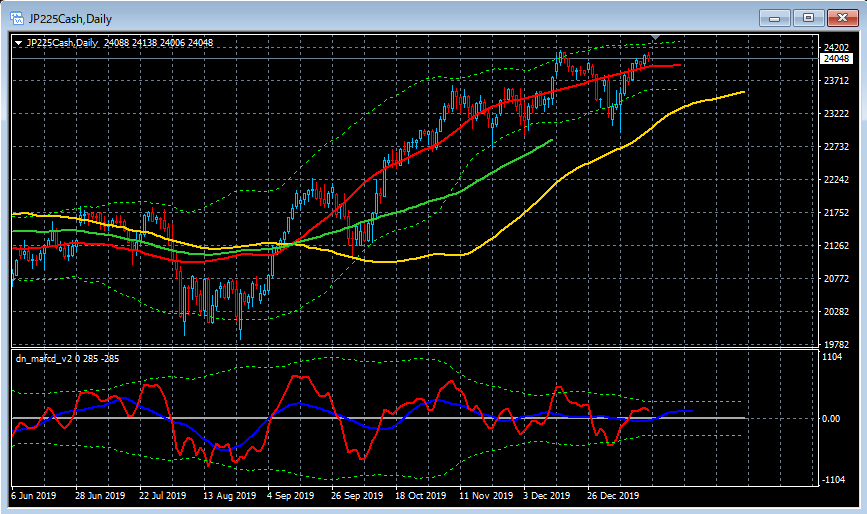
Task: Click indicator scale value -1104
Action: point(833,480)
